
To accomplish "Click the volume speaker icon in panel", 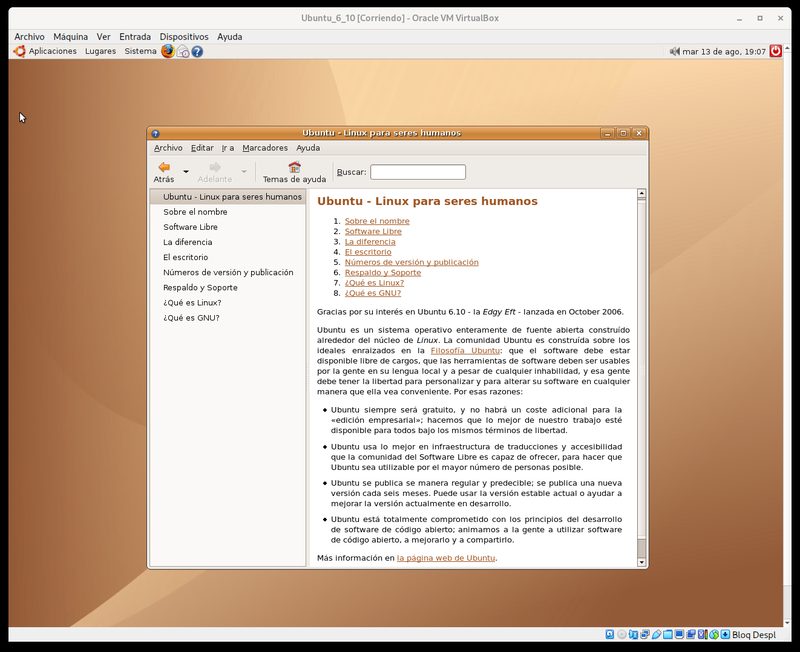I will [x=675, y=51].
